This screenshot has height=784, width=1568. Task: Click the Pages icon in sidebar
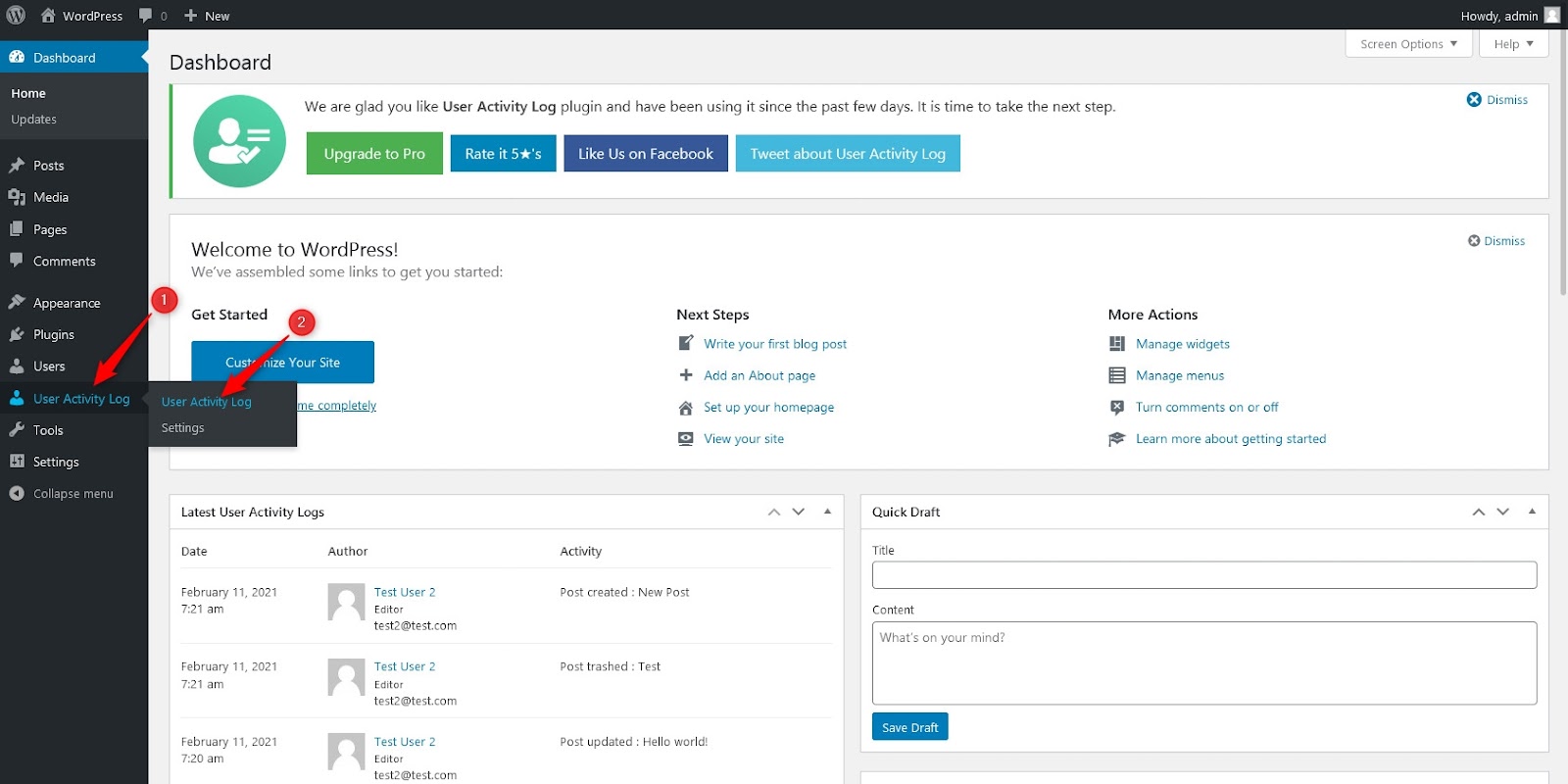17,228
